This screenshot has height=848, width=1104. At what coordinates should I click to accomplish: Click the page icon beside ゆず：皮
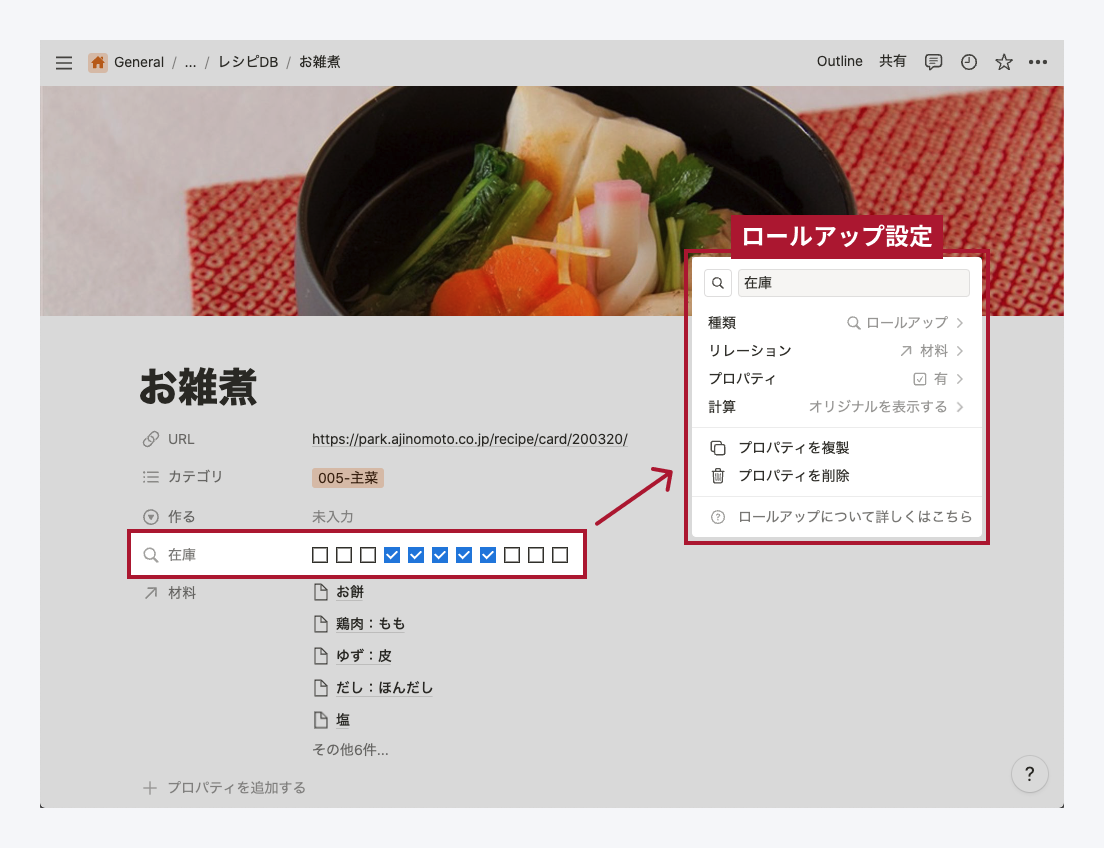[x=320, y=656]
